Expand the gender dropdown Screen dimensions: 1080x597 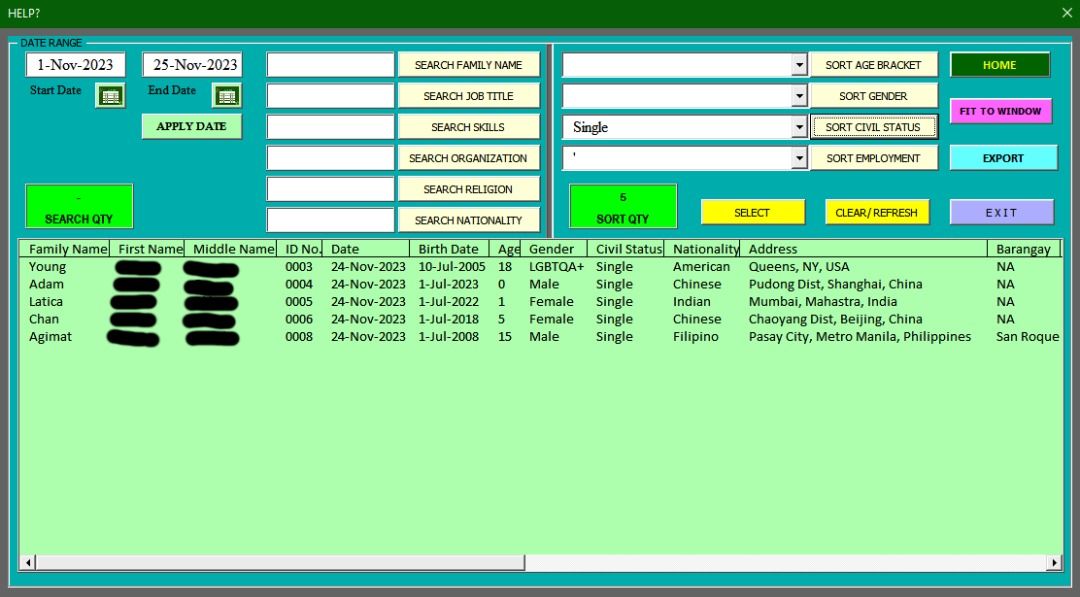pos(797,95)
